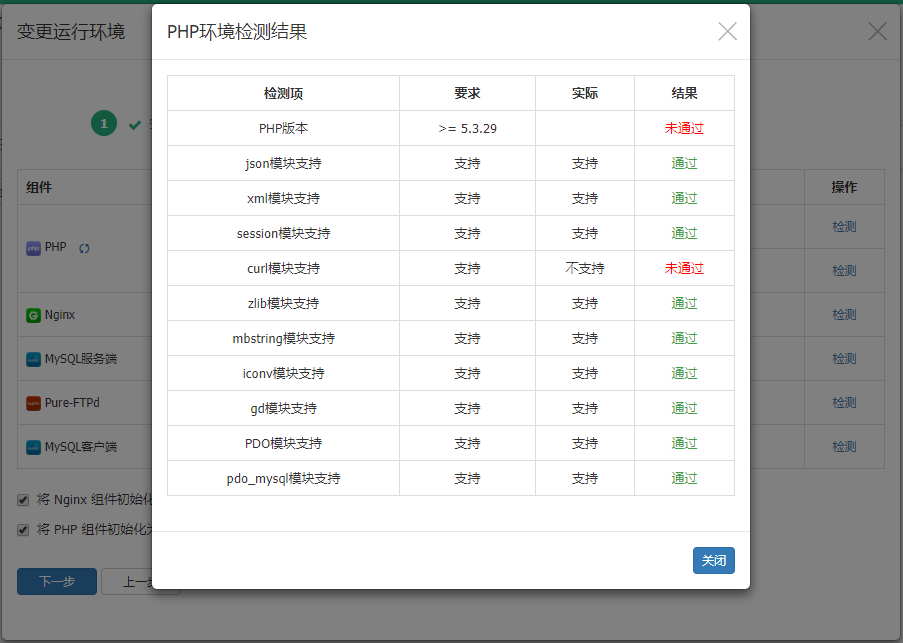Select the MySQL客户端 icon
Viewport: 903px width, 643px height.
pos(33,447)
